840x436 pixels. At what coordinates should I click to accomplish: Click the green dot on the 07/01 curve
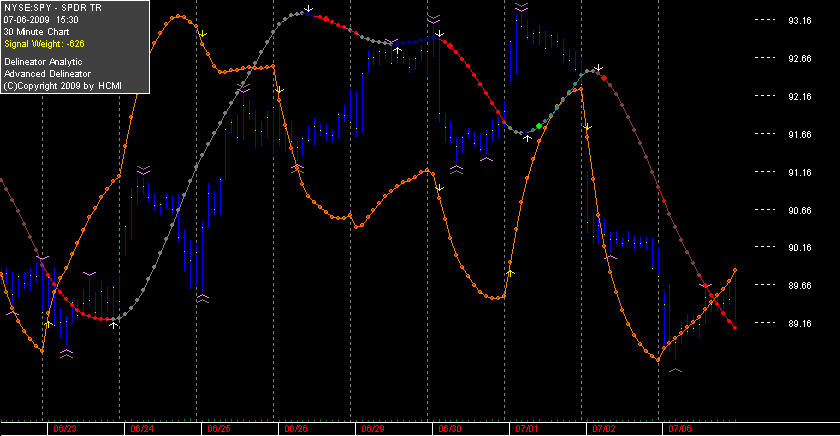[x=539, y=126]
